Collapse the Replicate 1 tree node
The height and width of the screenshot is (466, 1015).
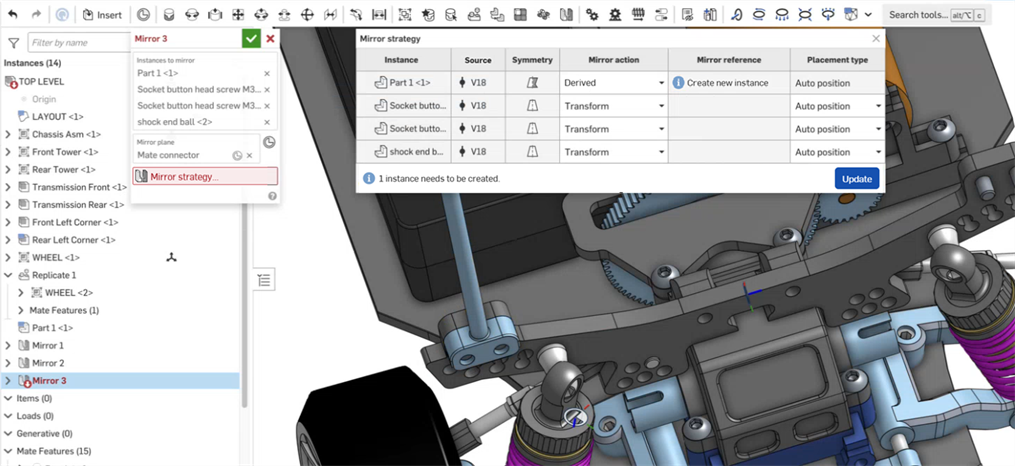pos(9,275)
